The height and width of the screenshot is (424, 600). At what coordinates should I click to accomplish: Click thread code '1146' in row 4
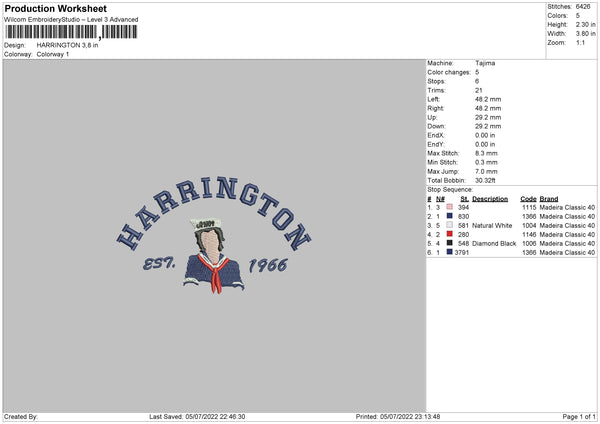[529, 235]
